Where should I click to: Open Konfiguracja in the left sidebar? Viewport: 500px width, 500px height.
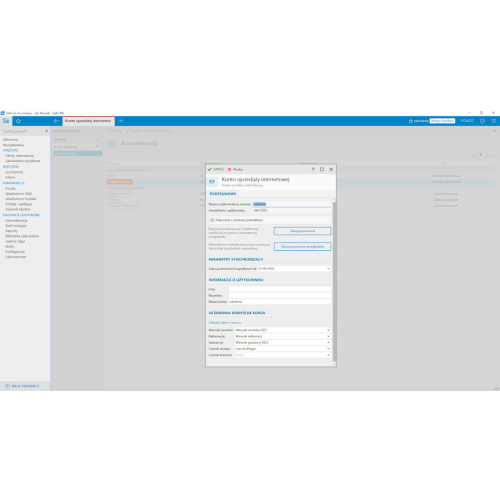click(15, 252)
